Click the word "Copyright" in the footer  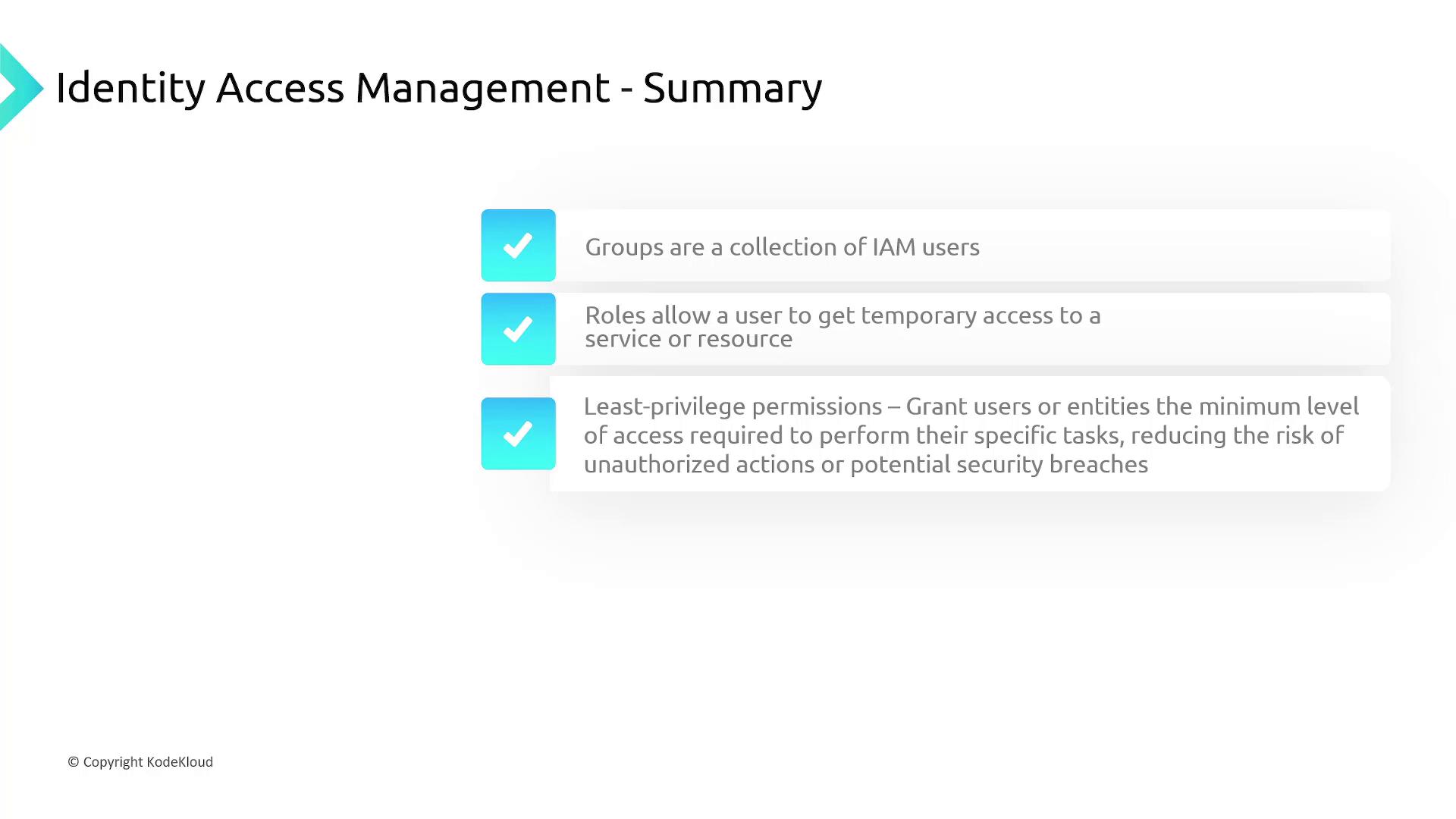[x=113, y=762]
